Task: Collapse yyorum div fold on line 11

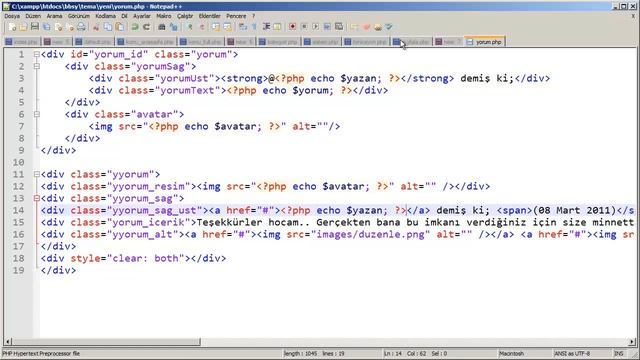Action: tap(37, 174)
